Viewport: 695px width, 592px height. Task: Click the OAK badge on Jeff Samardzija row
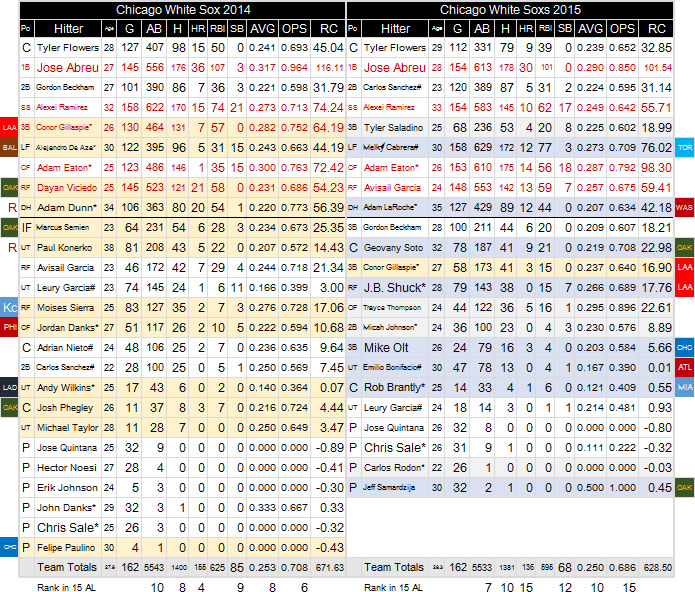click(x=685, y=487)
